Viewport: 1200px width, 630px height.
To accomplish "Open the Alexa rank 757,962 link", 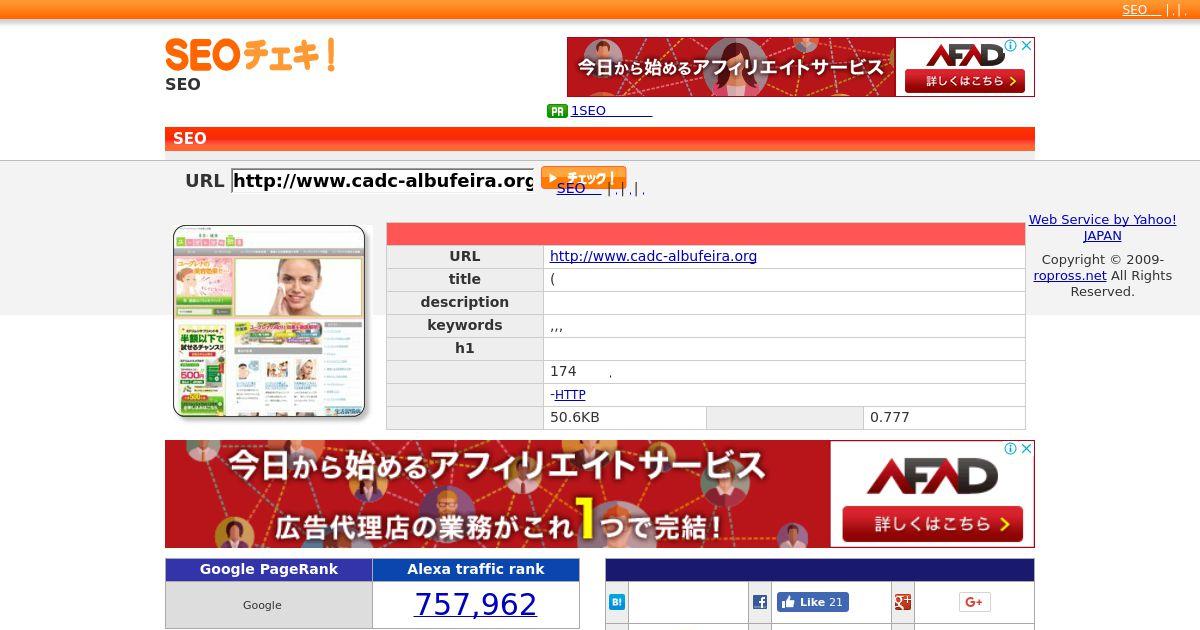I will [x=475, y=604].
